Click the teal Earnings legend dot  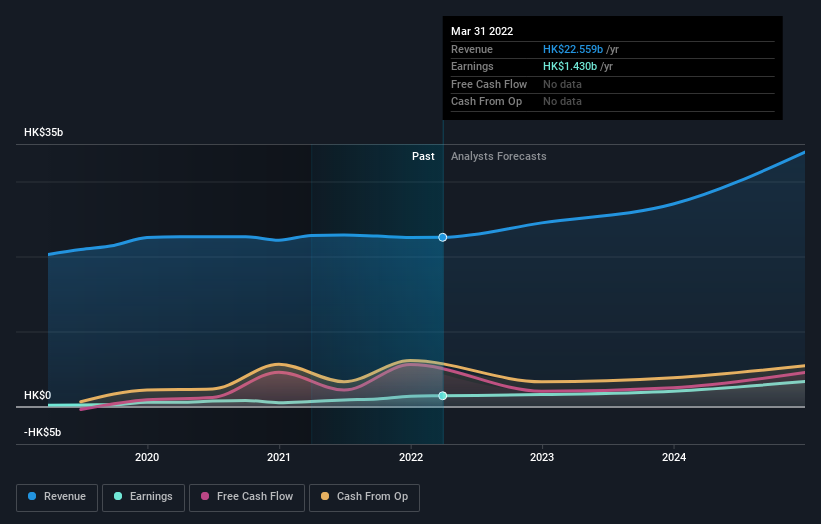(118, 496)
